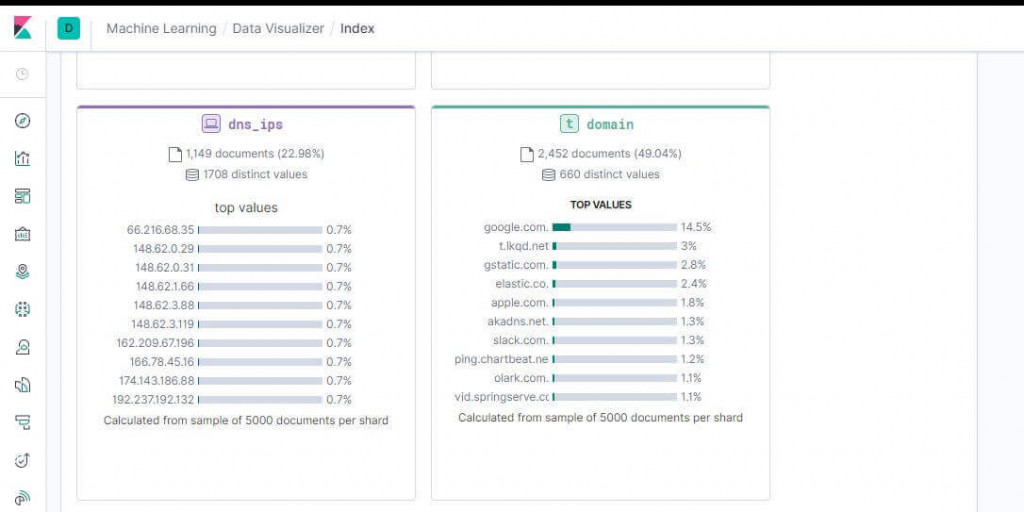Select domain value akadns.net.
1024x512 pixels.
[518, 322]
